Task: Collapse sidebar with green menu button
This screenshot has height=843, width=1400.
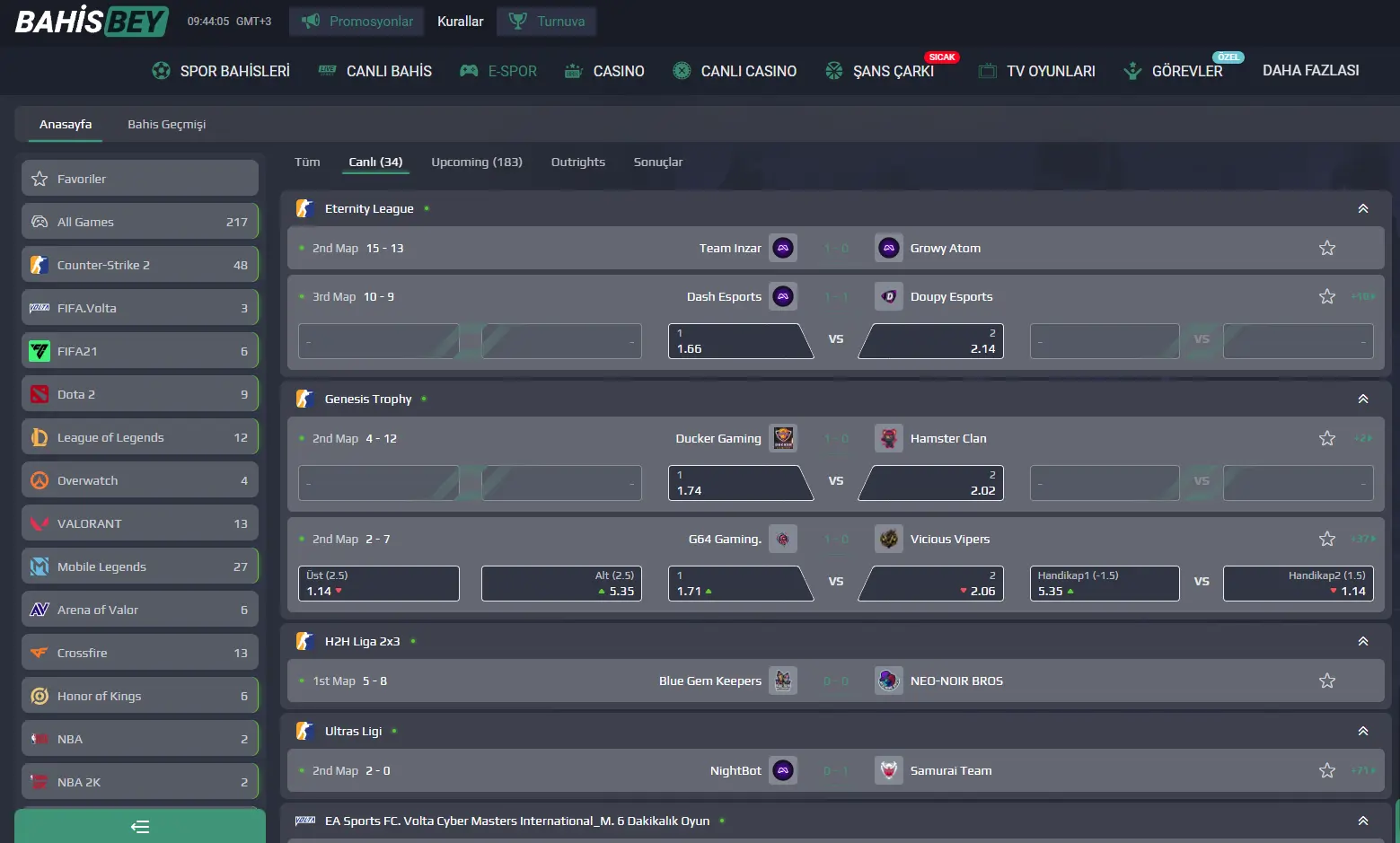Action: pos(140,826)
